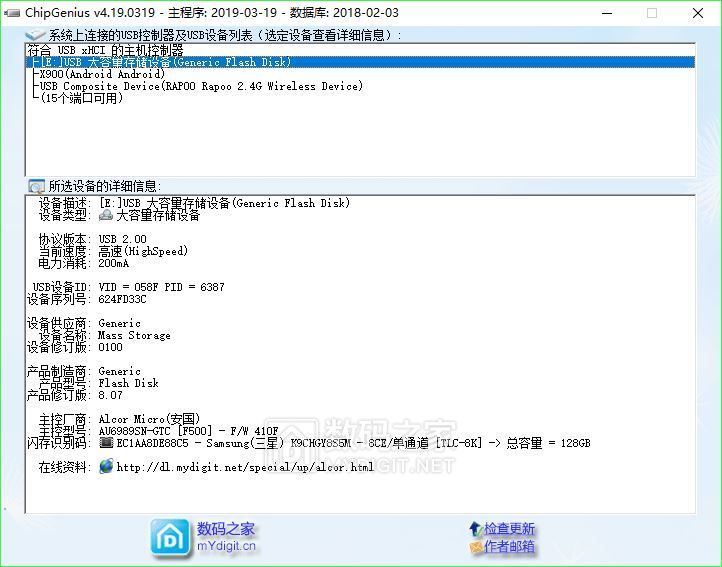Open the 数码之家 website link

click(x=226, y=529)
